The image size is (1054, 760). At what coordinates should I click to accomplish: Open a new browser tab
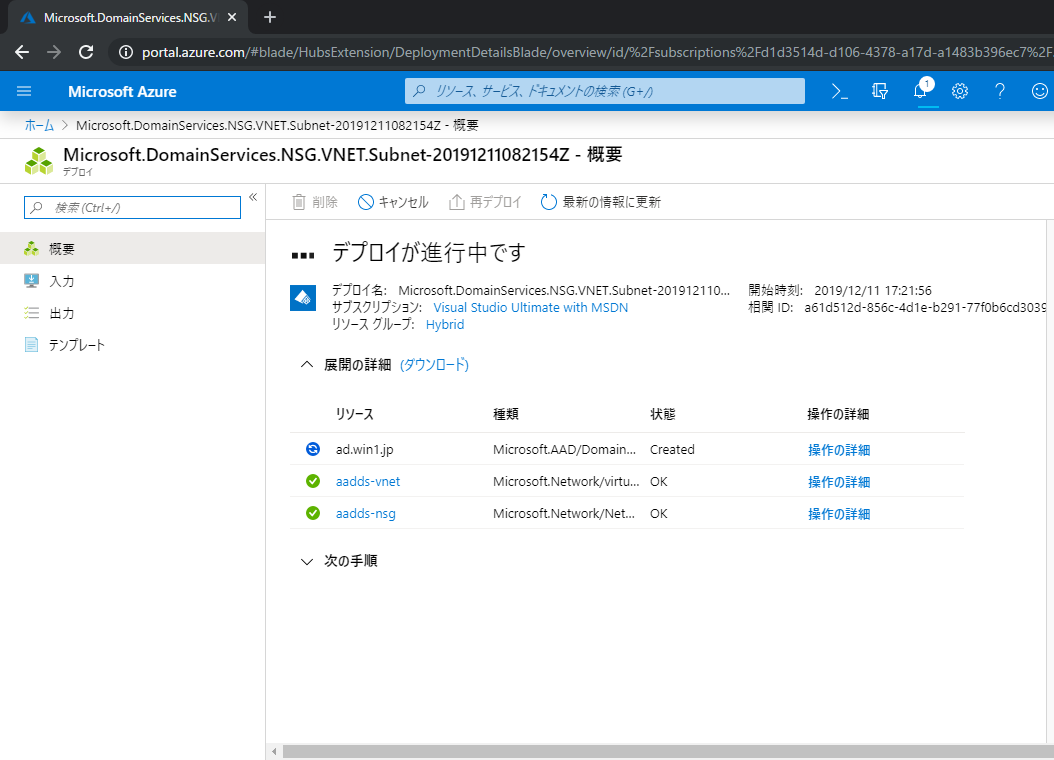coord(270,17)
